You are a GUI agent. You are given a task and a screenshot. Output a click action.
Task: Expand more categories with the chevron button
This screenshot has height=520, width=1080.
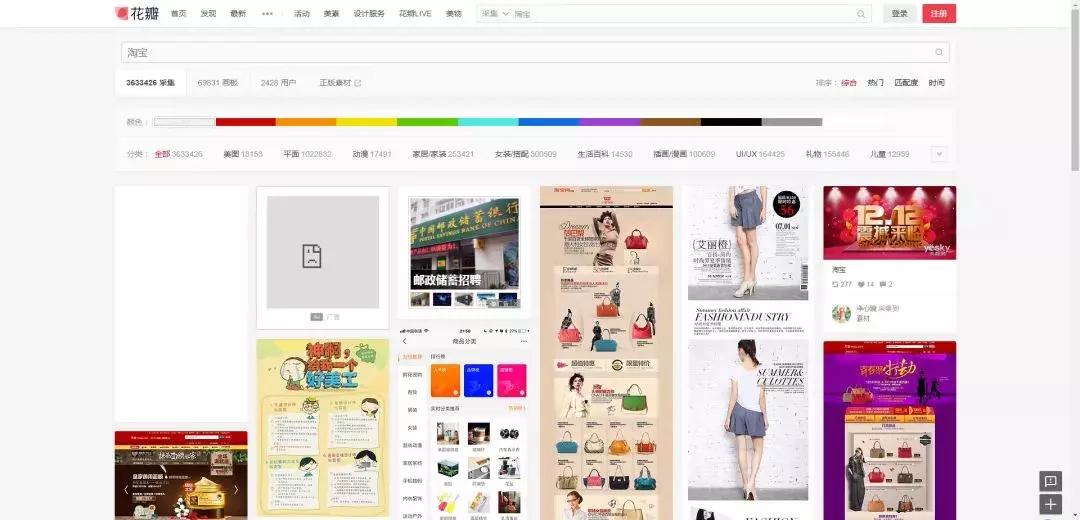pyautogui.click(x=939, y=154)
